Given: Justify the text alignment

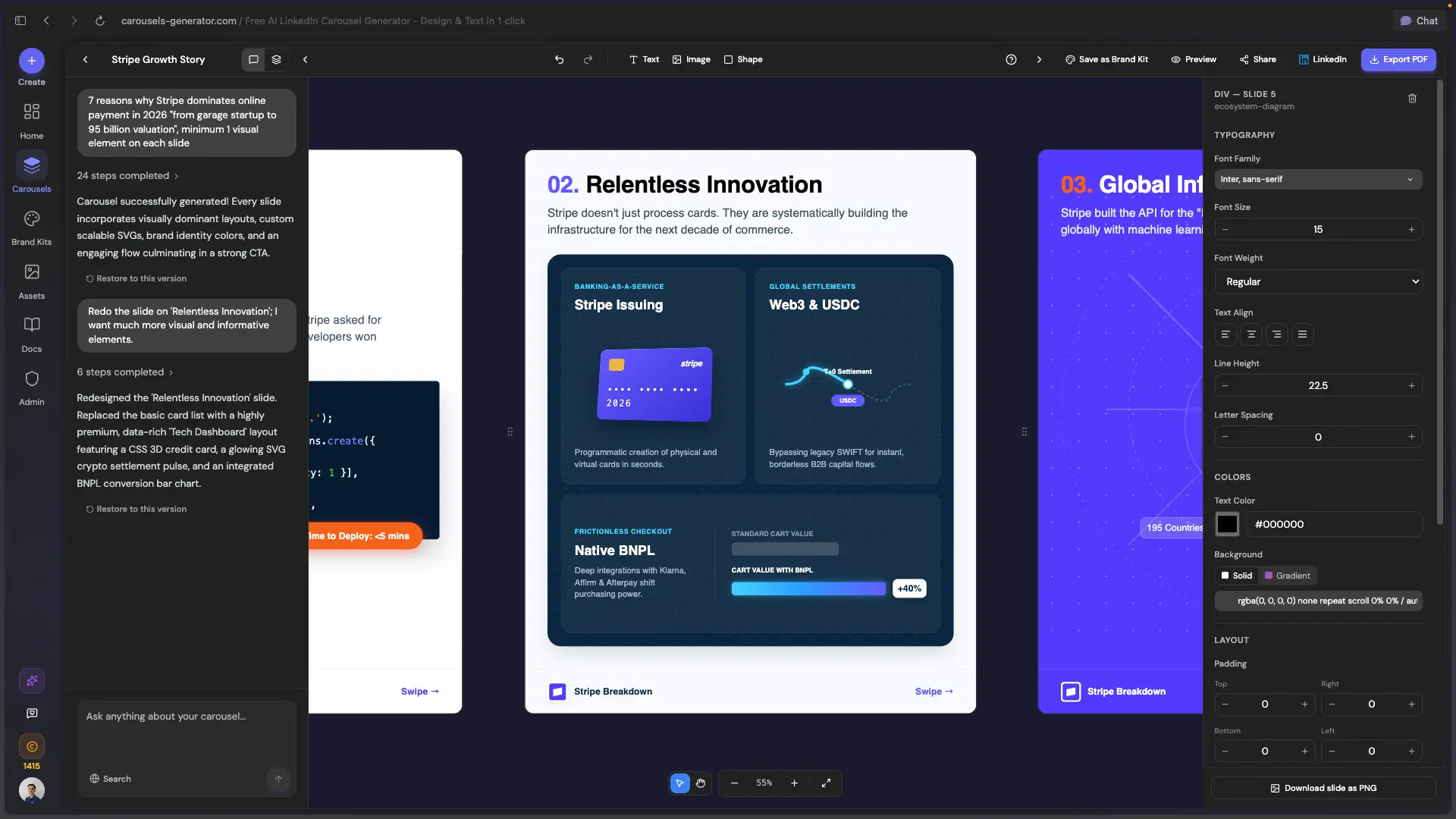Looking at the screenshot, I should pyautogui.click(x=1303, y=334).
